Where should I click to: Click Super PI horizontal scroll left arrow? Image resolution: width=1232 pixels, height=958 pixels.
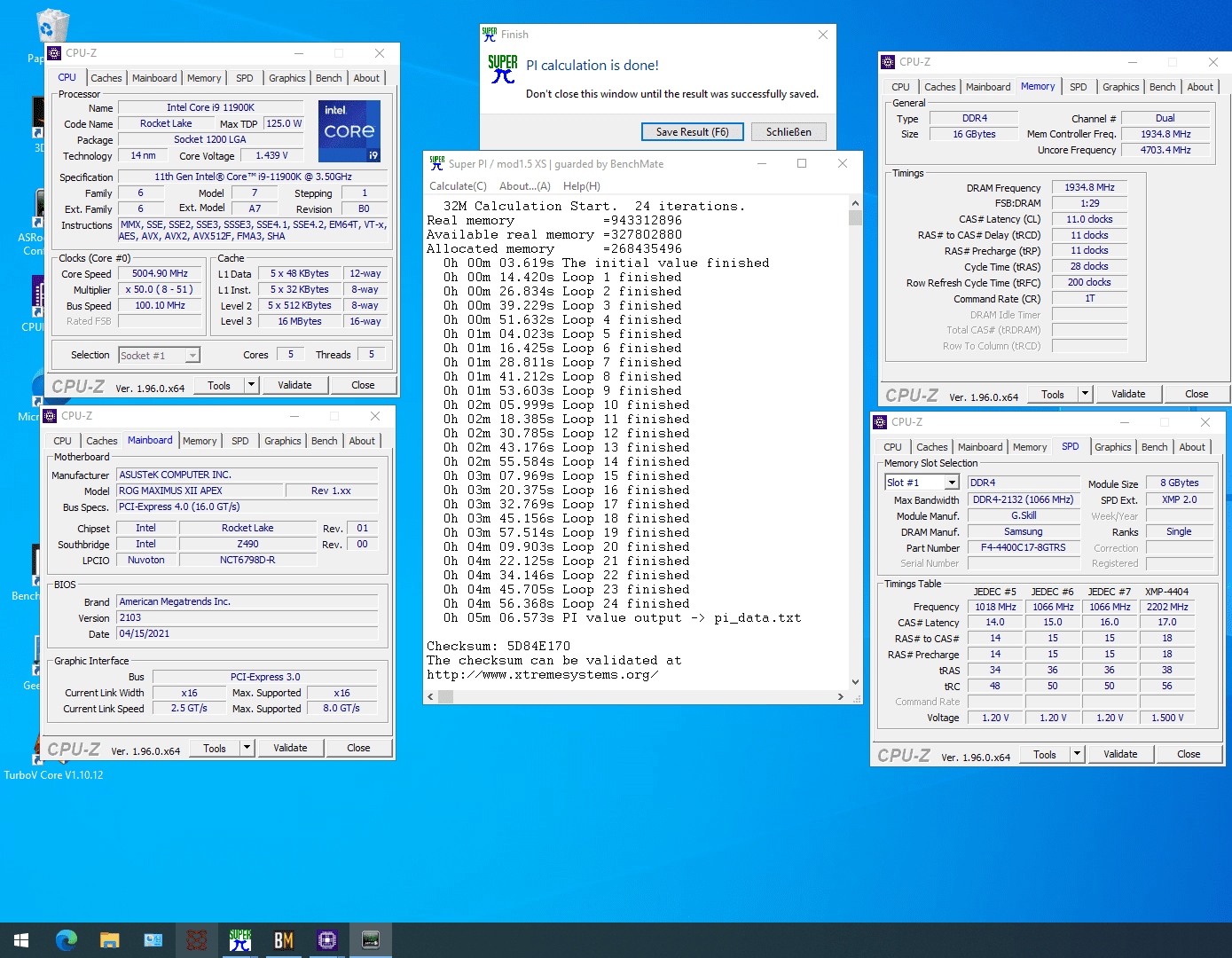(431, 697)
